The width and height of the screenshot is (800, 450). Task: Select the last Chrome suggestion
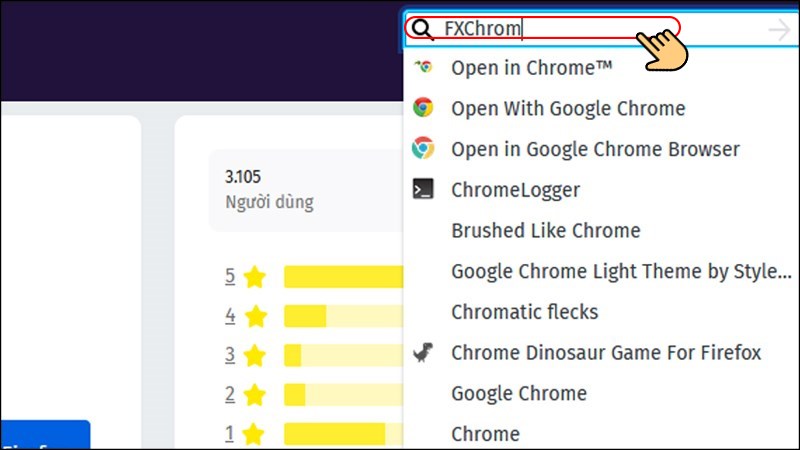[x=485, y=434]
